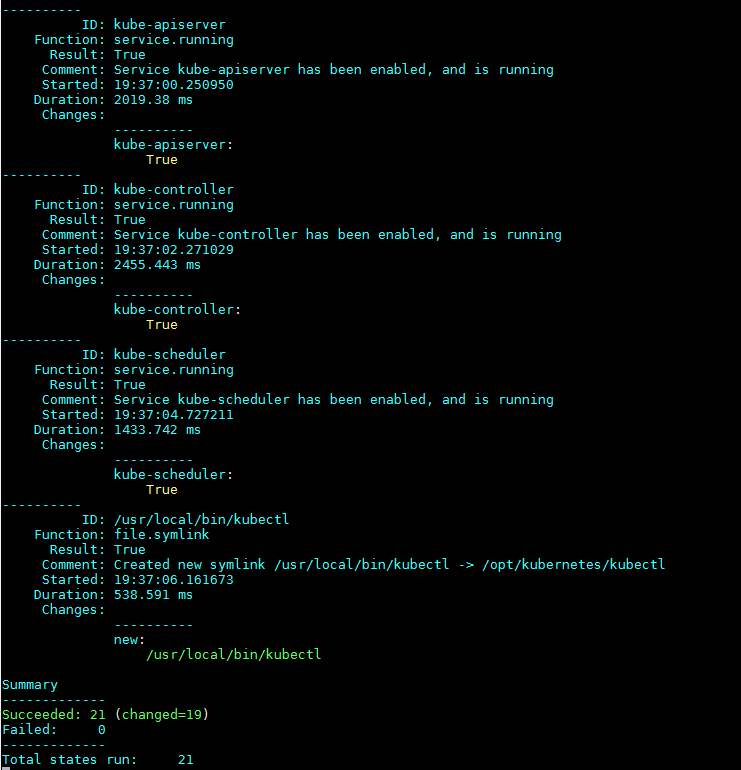The height and width of the screenshot is (770, 741).
Task: Click the Total states run line
Action: 97,759
